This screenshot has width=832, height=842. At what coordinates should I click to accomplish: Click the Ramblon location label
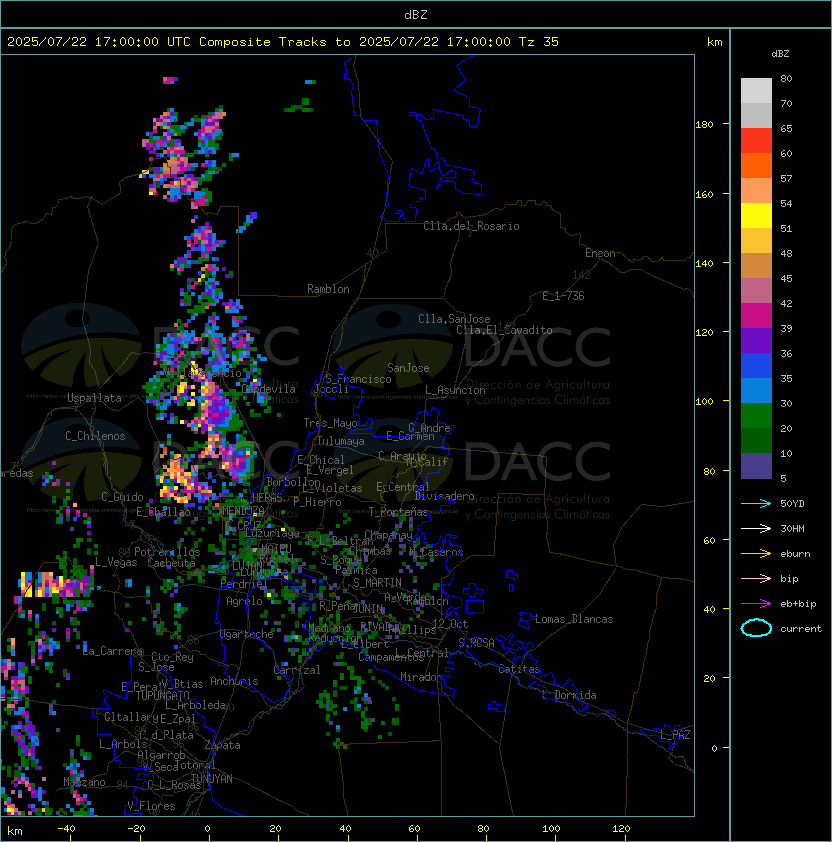[328, 289]
